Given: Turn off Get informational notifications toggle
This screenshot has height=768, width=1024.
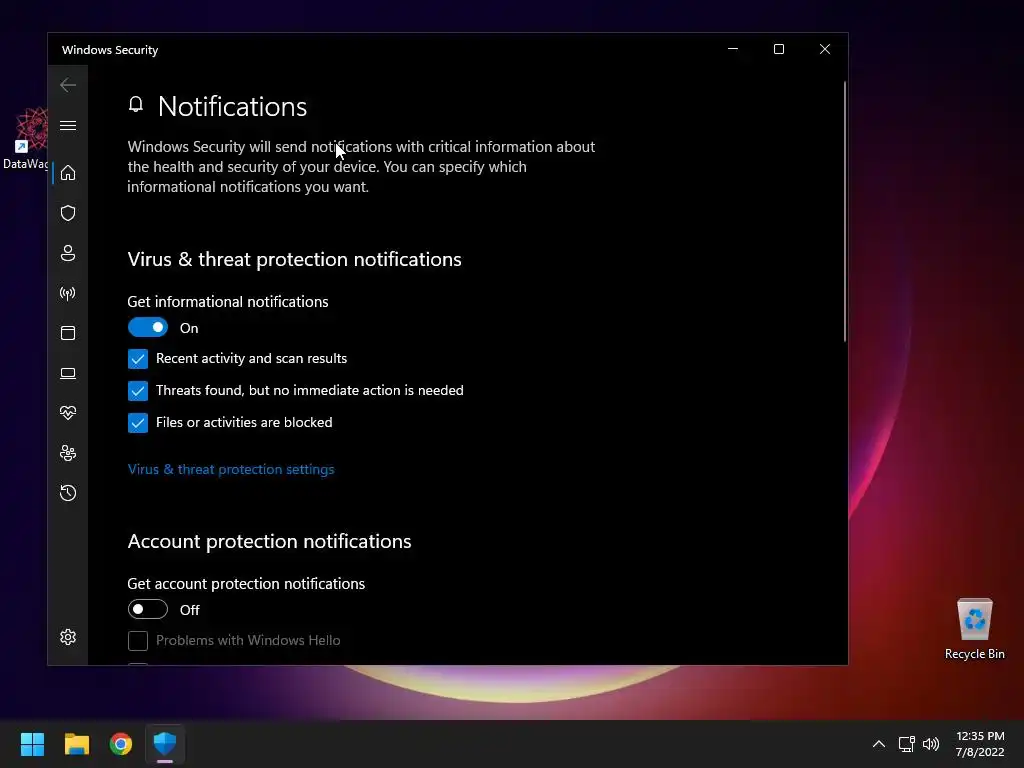Looking at the screenshot, I should tap(148, 327).
